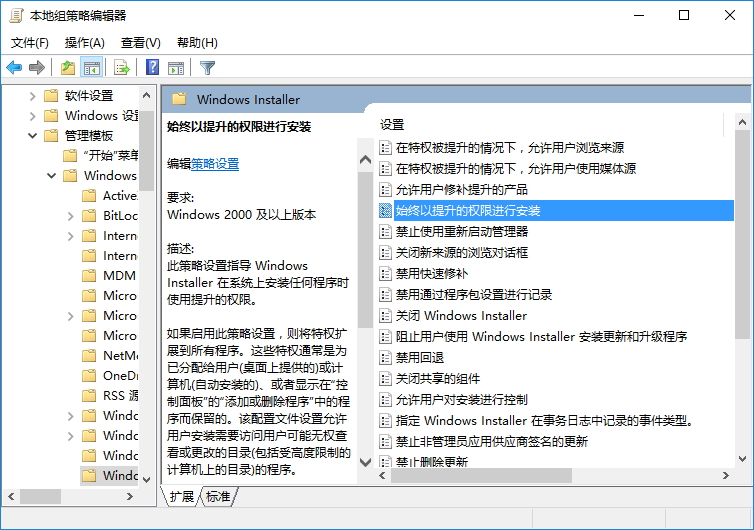Open the 查看(V) menu
754x530 pixels.
[x=140, y=43]
